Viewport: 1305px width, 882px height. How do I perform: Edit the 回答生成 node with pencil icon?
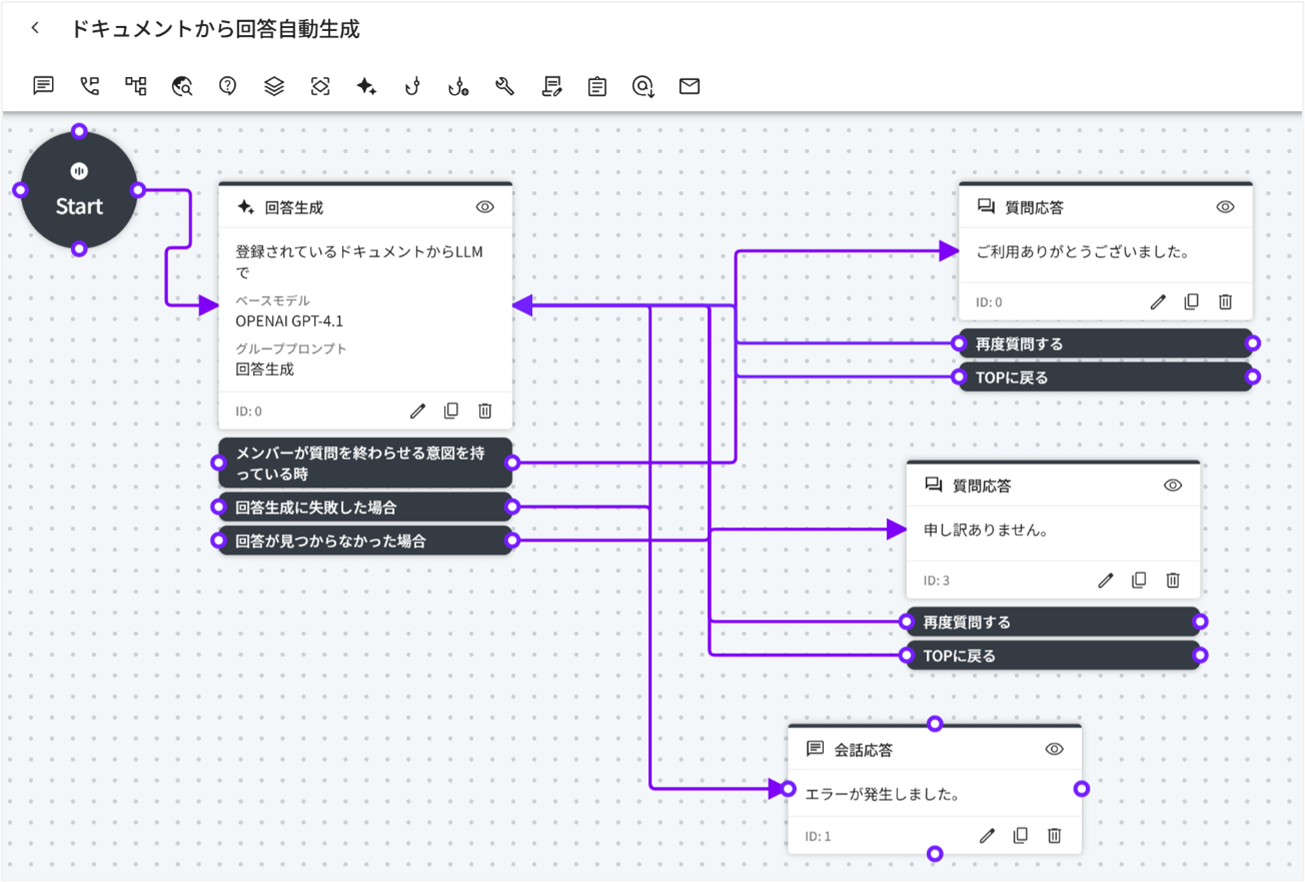418,410
